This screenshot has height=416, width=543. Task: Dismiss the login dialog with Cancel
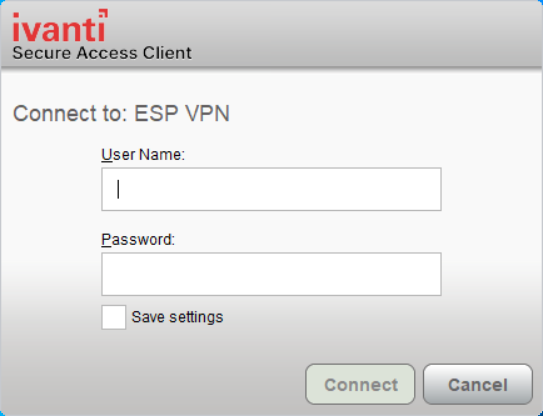(478, 384)
